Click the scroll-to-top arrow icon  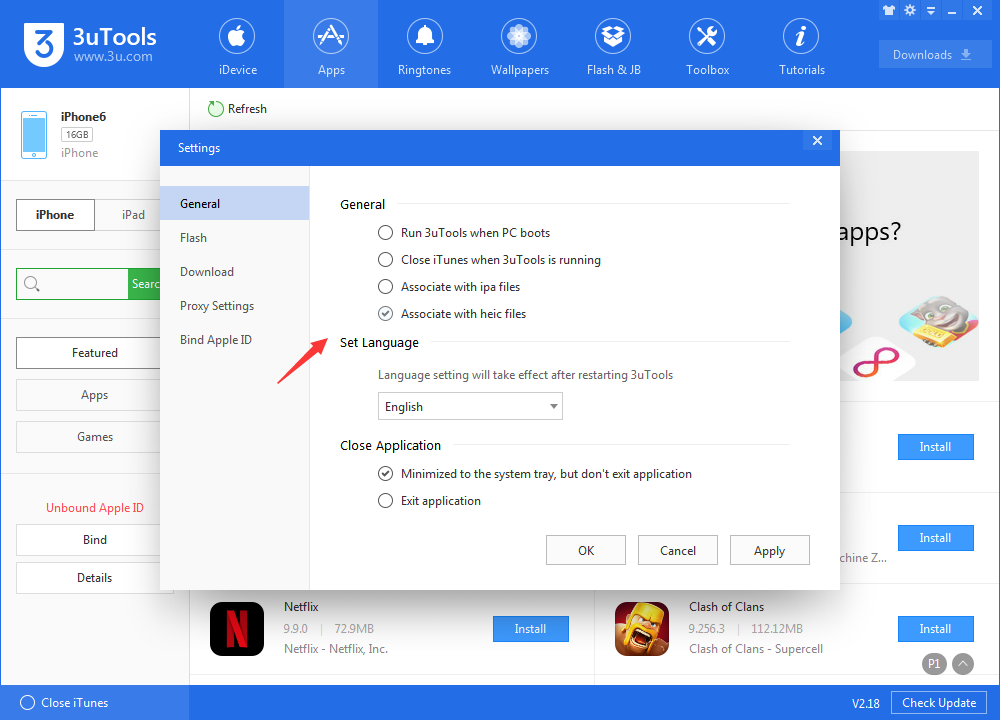pyautogui.click(x=963, y=664)
